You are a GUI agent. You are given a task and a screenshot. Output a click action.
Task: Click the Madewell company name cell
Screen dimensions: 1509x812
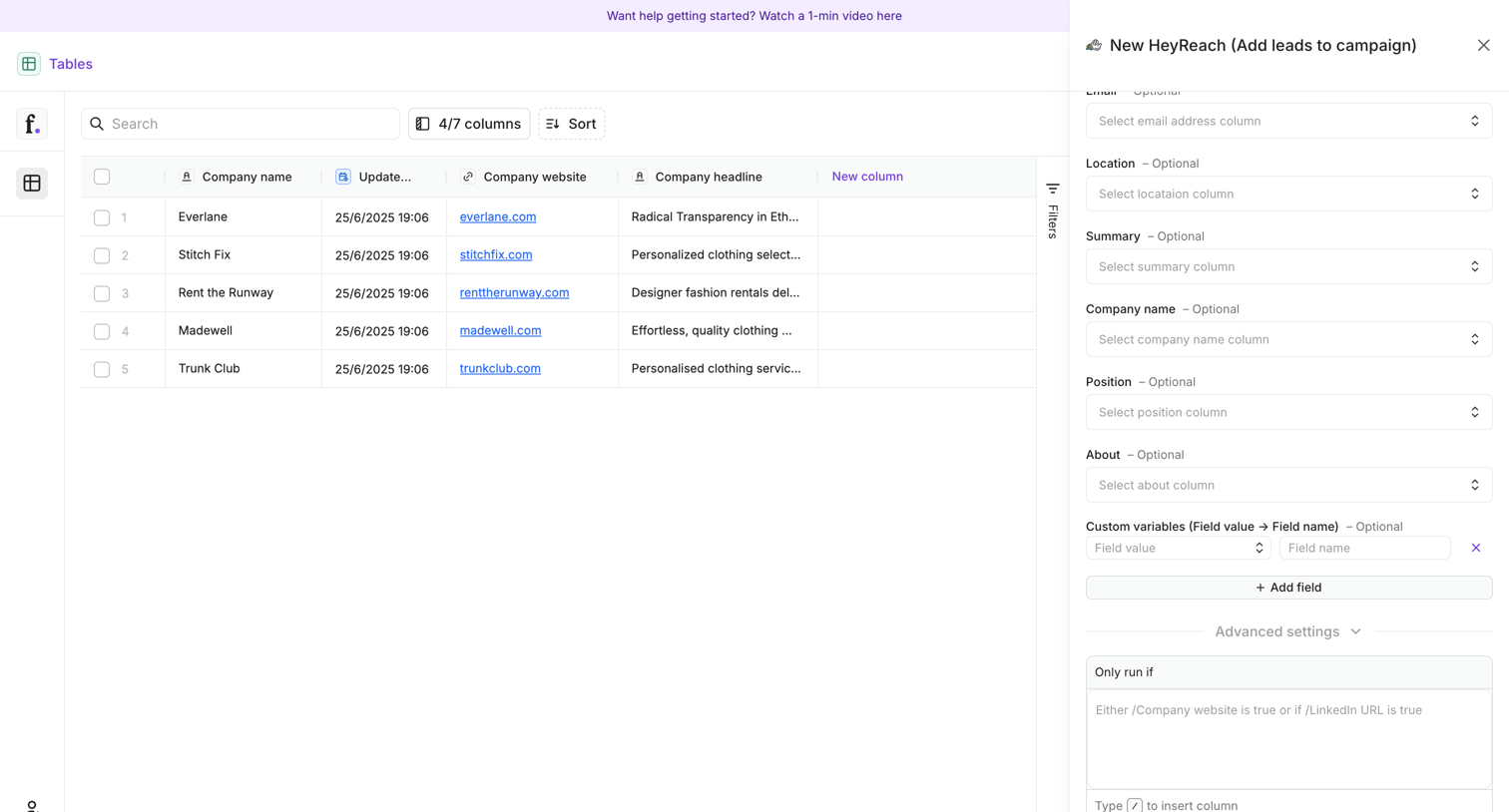244,330
